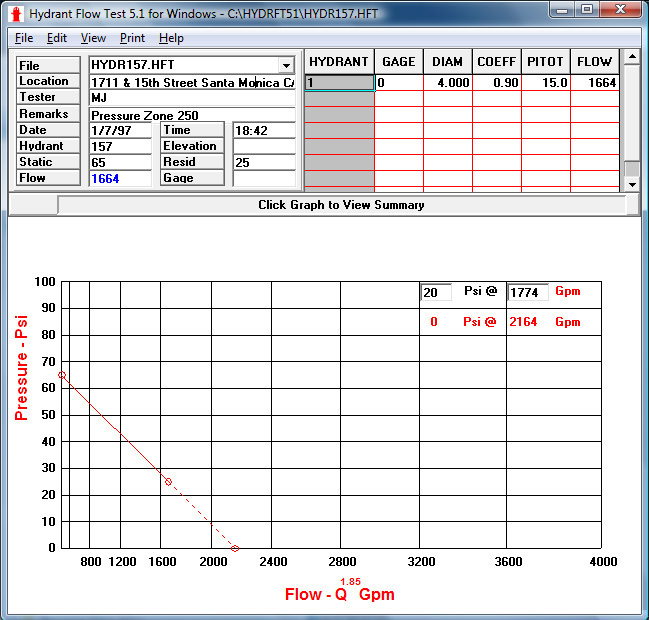This screenshot has width=649, height=620.
Task: Click the Resid pressure field 25
Action: pyautogui.click(x=264, y=162)
